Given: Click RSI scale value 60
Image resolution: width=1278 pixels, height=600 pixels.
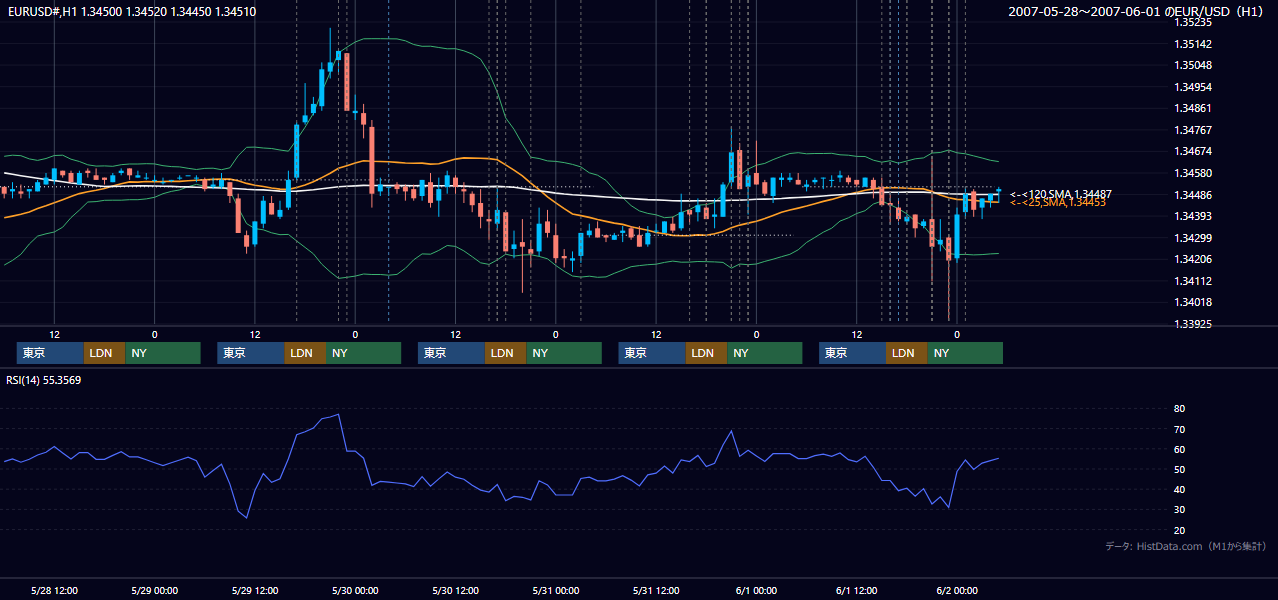Looking at the screenshot, I should pos(1180,449).
